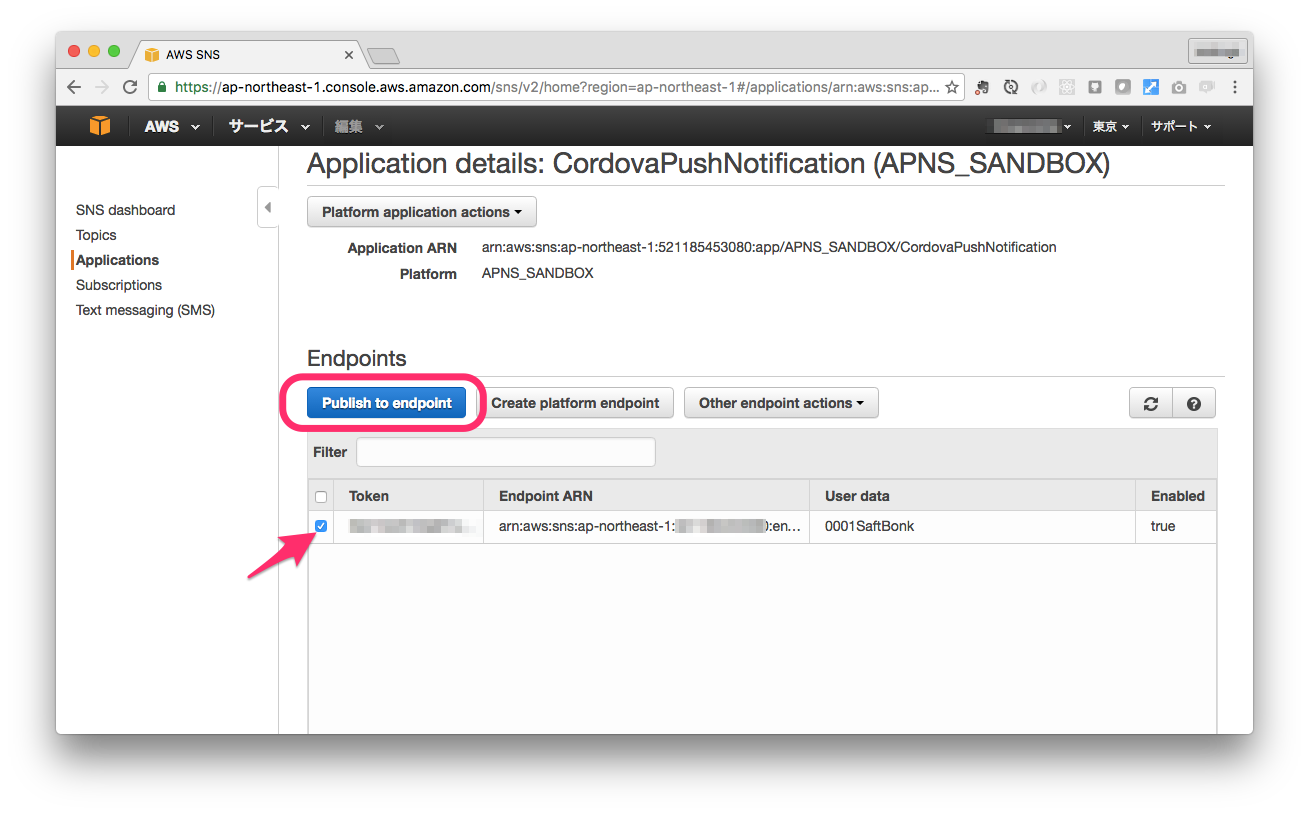The height and width of the screenshot is (814, 1309).
Task: Click the grey swirl extension icon
Action: pyautogui.click(x=1039, y=87)
